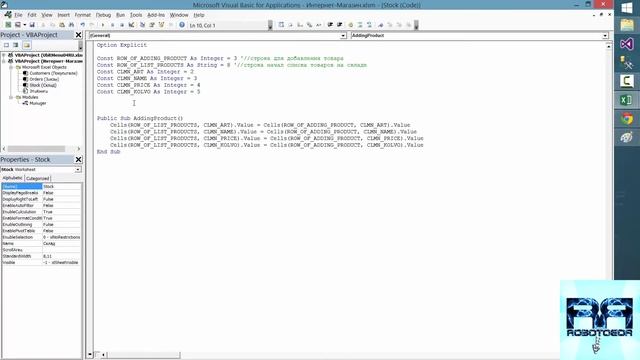Select Manager module in project tree

[38, 103]
